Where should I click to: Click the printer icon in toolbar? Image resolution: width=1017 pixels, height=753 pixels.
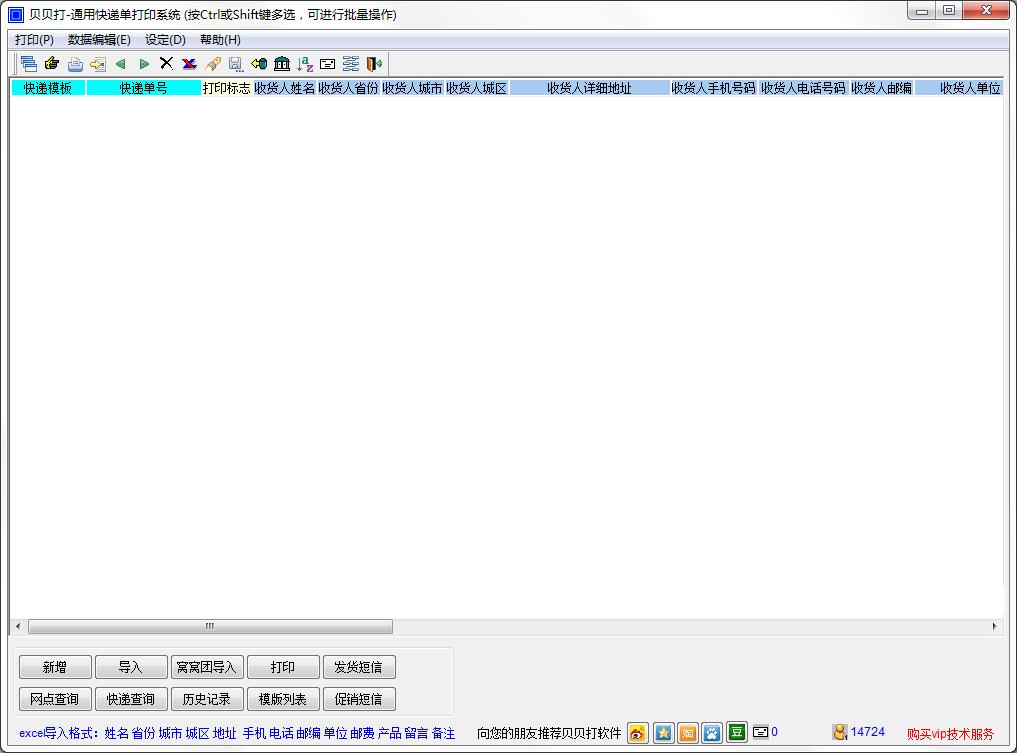click(x=75, y=64)
